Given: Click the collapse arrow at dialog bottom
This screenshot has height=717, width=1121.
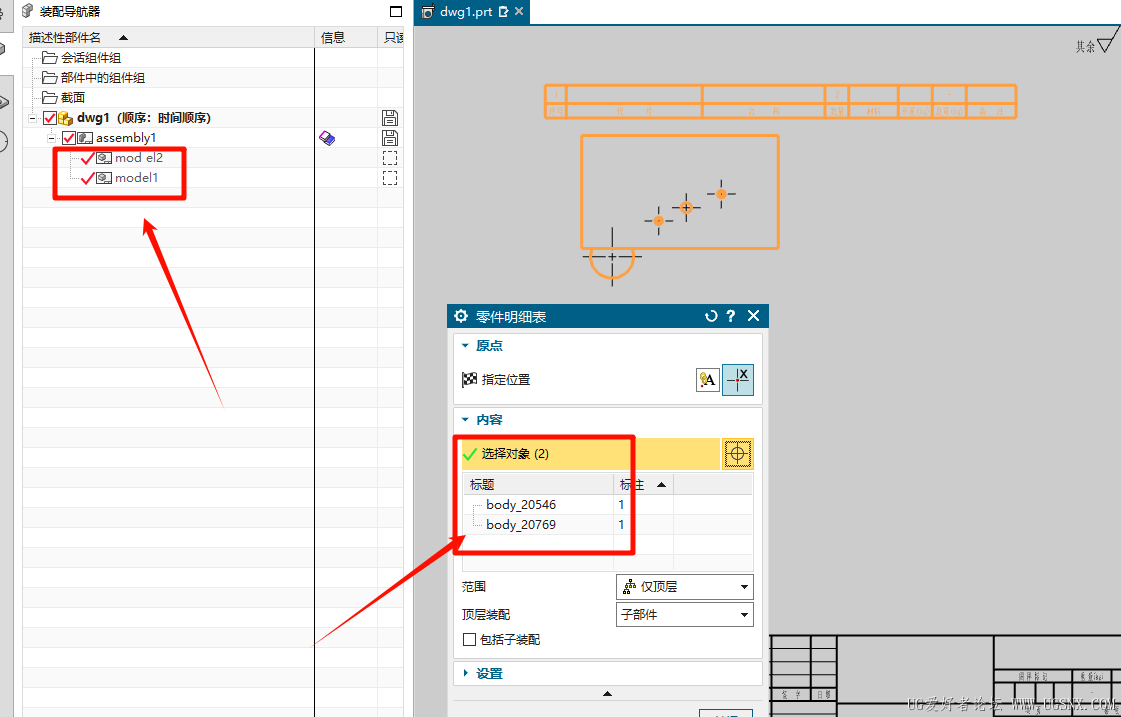Looking at the screenshot, I should [x=607, y=694].
